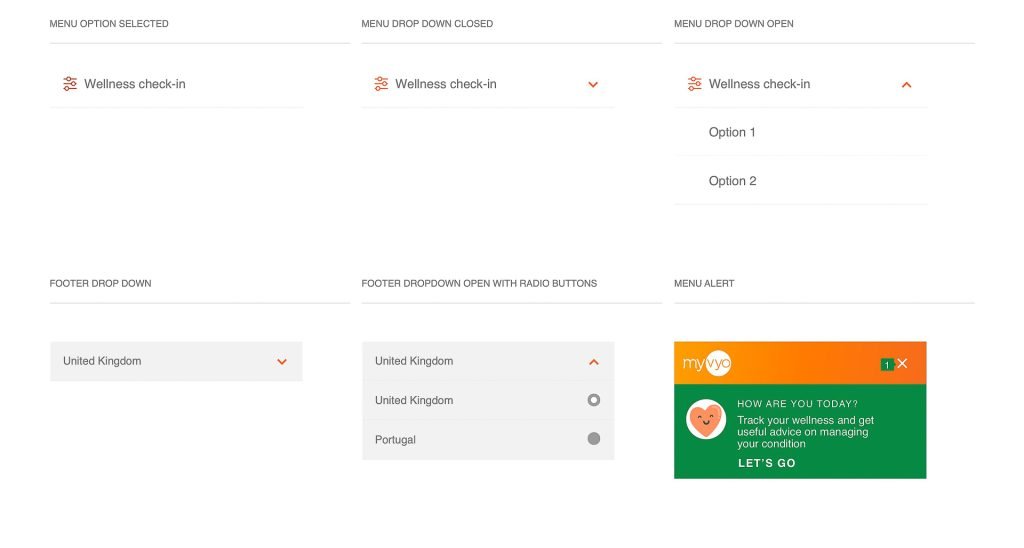Click sliders icon under Menu Option Selected
Viewport: 1024px width, 548px height.
pos(69,84)
